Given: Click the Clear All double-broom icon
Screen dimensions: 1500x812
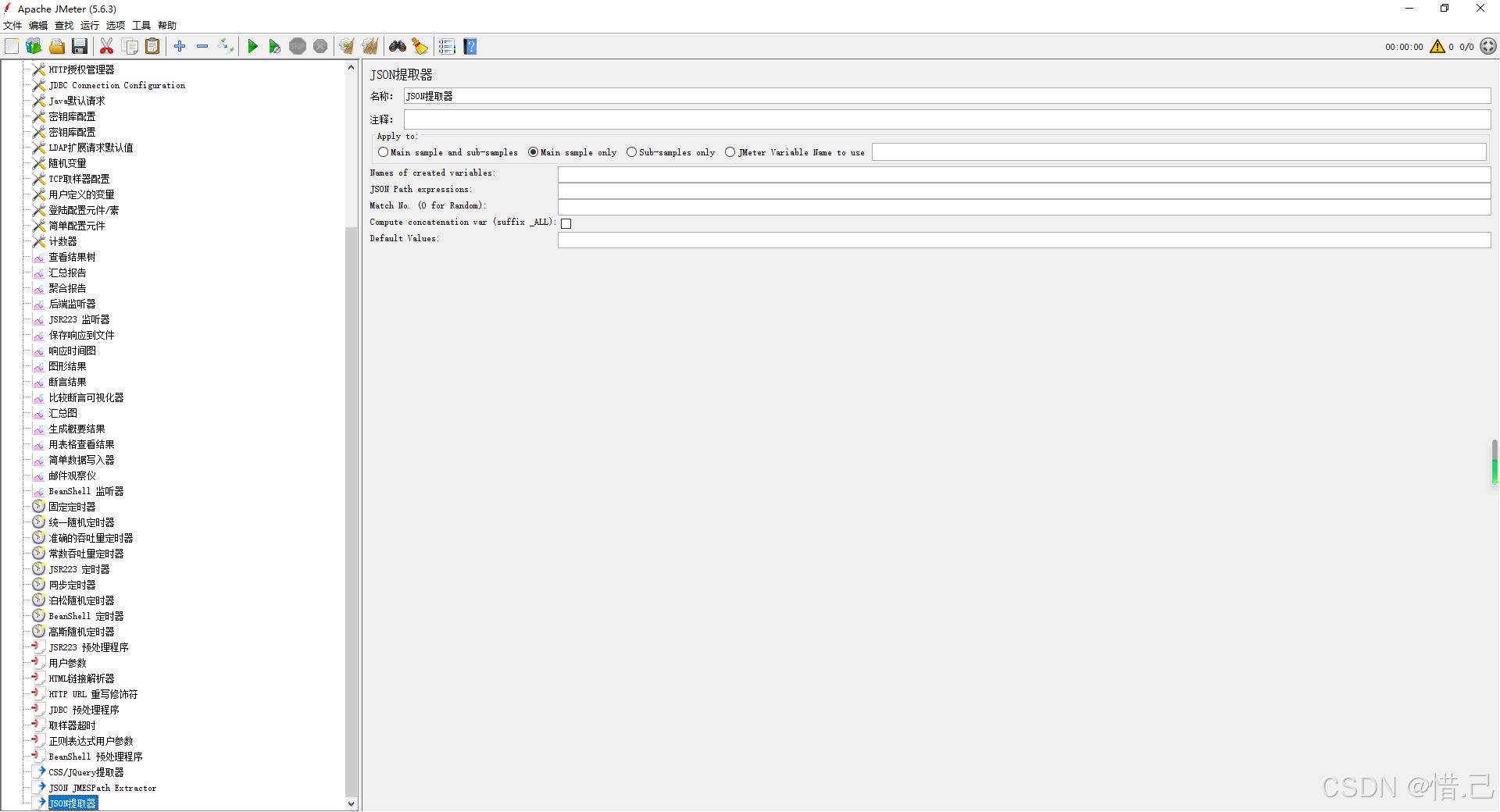Looking at the screenshot, I should (x=370, y=47).
